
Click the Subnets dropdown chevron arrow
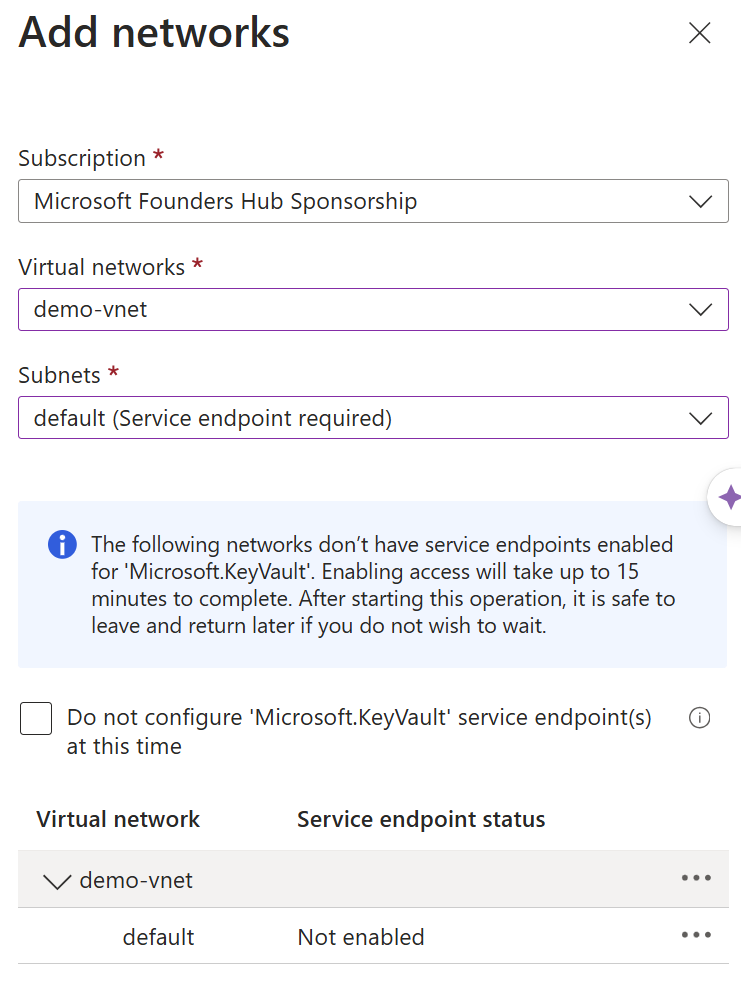(701, 418)
